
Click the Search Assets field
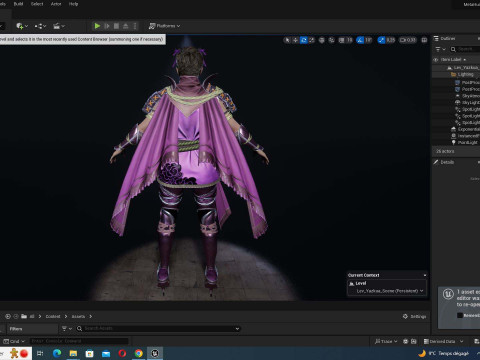pos(158,329)
